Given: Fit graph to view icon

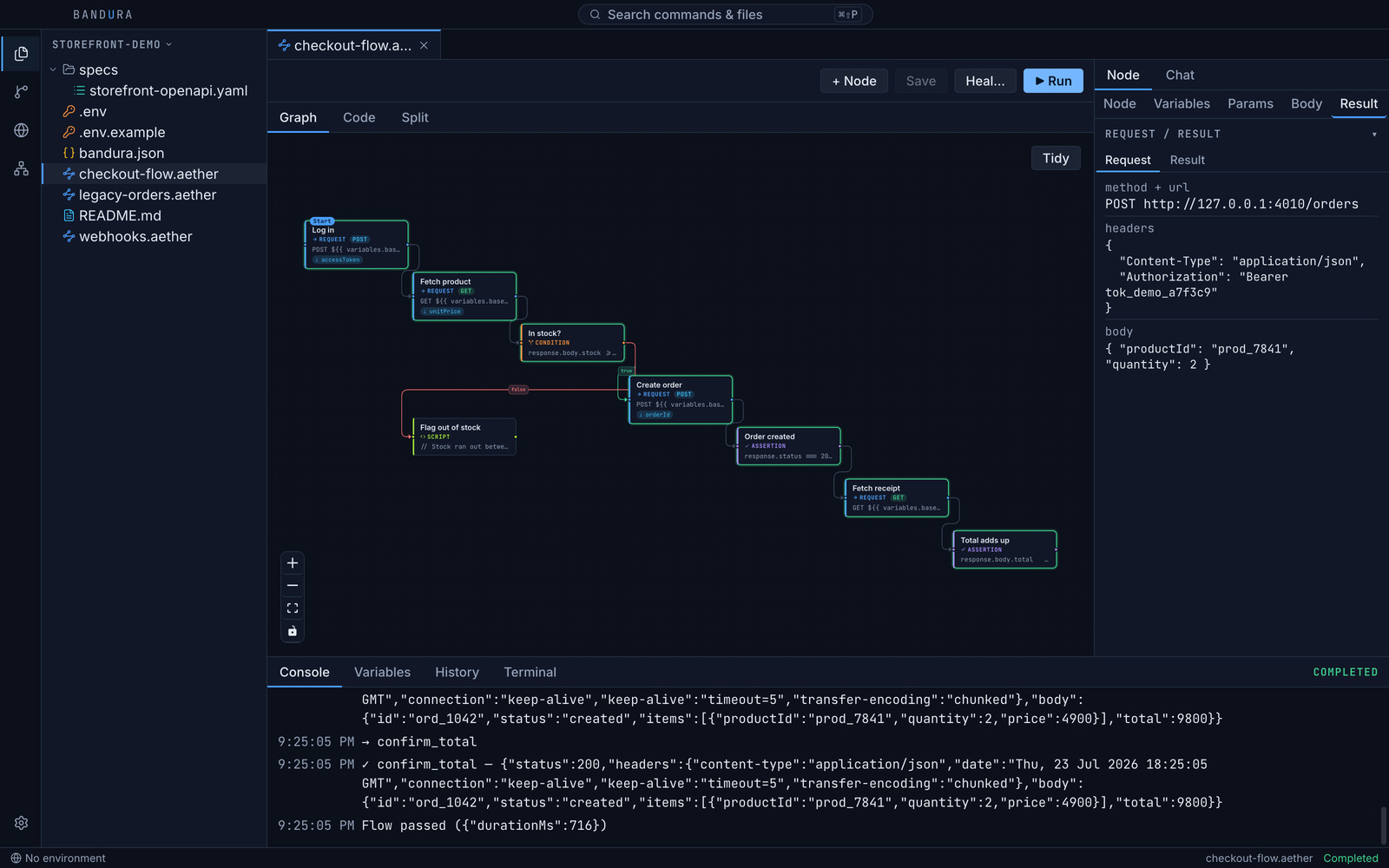Looking at the screenshot, I should (293, 608).
